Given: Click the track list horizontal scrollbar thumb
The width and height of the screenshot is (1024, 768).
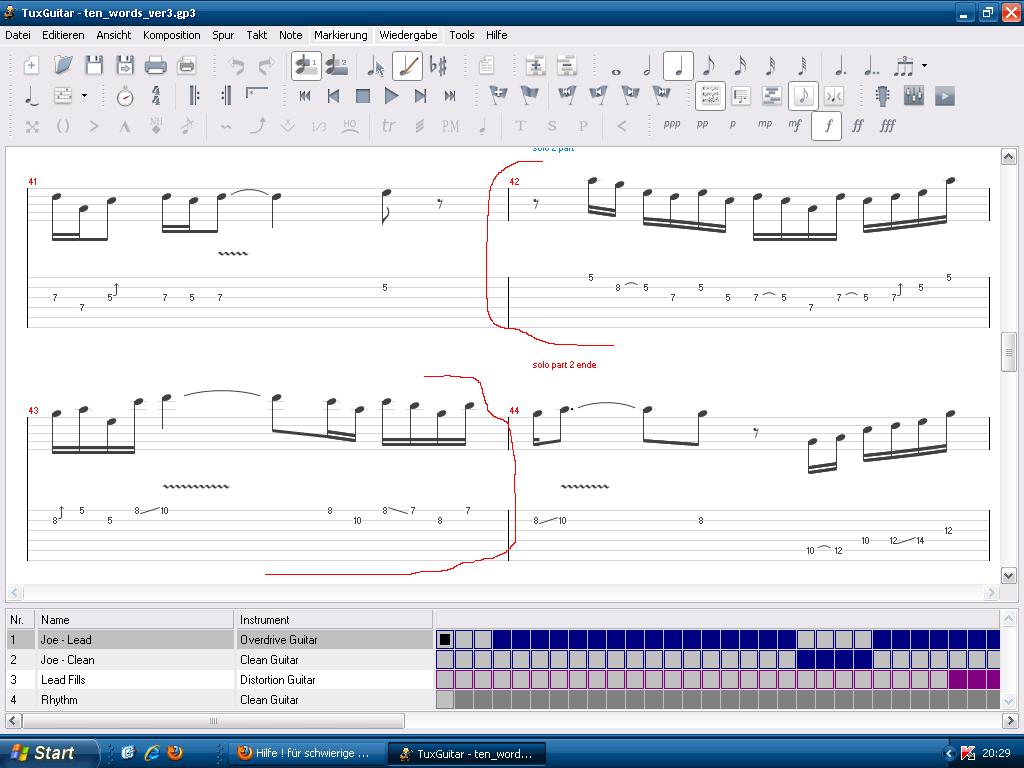Looking at the screenshot, I should 213,721.
